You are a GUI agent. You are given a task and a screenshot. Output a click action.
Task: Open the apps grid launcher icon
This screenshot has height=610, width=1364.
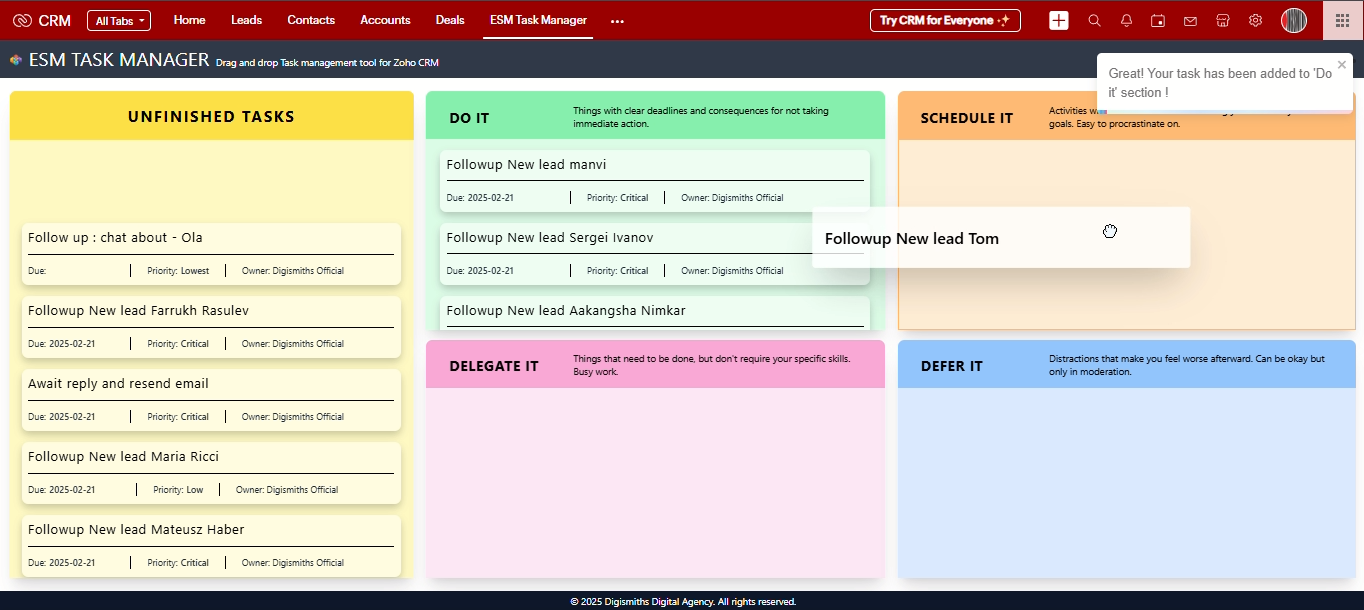tap(1342, 20)
